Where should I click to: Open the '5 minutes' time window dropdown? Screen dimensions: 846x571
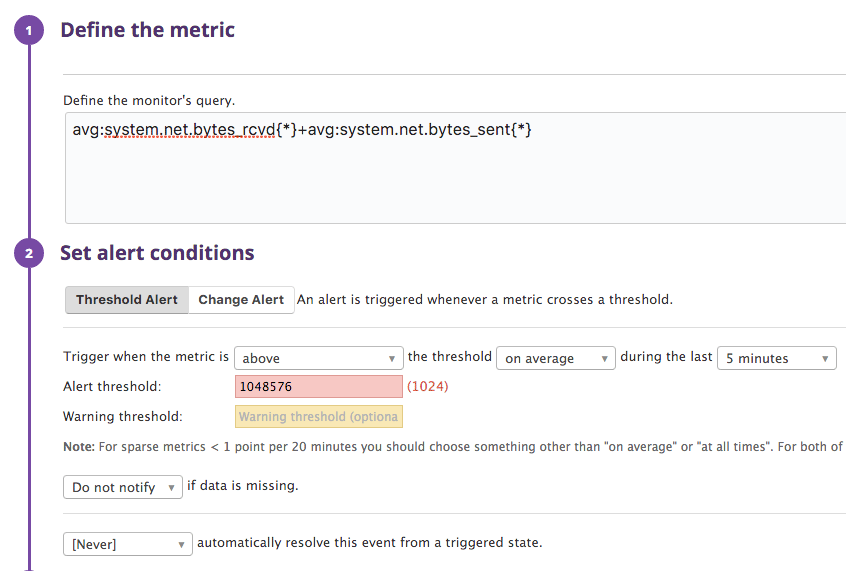(x=776, y=358)
